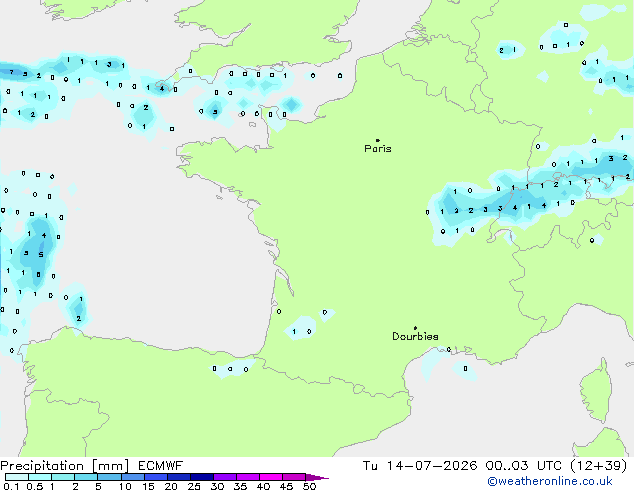Select the 40–45 mm bright pink swatch
This screenshot has width=634, height=490.
(271, 477)
